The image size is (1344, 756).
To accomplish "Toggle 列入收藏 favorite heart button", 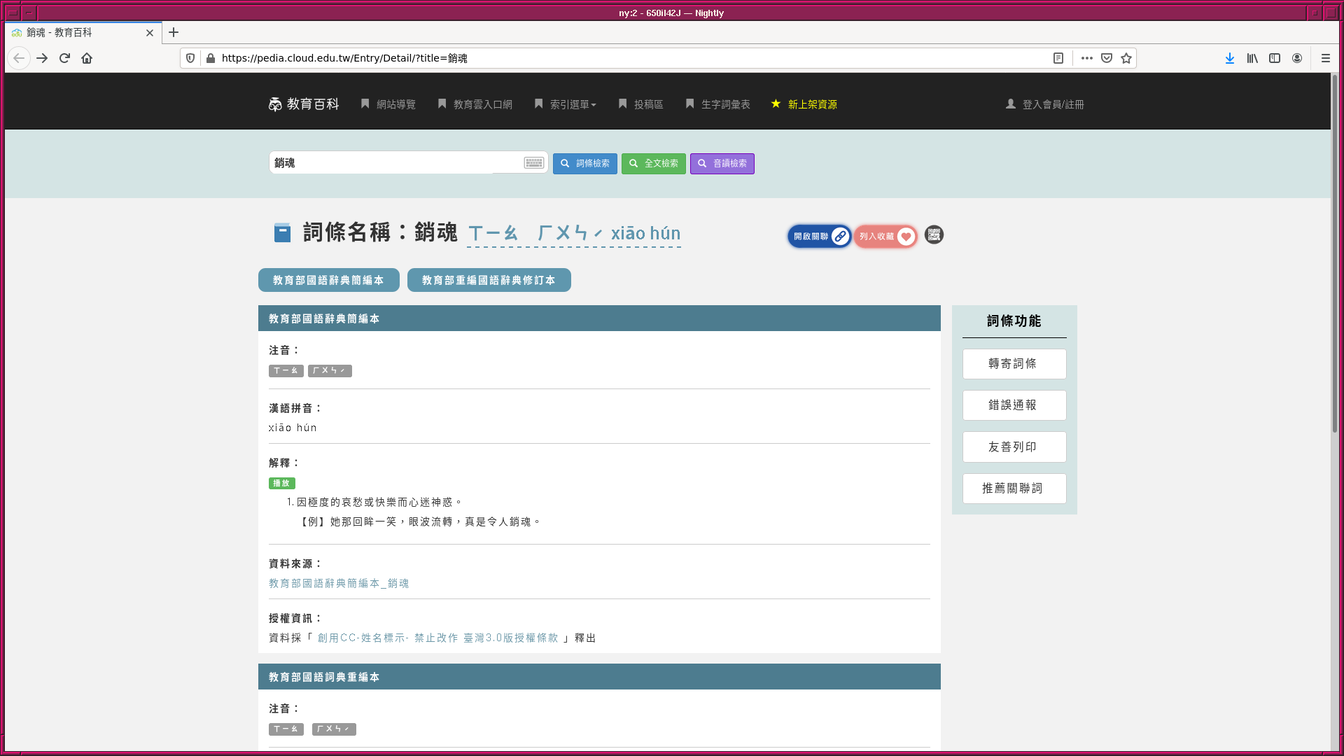I will pyautogui.click(x=886, y=236).
